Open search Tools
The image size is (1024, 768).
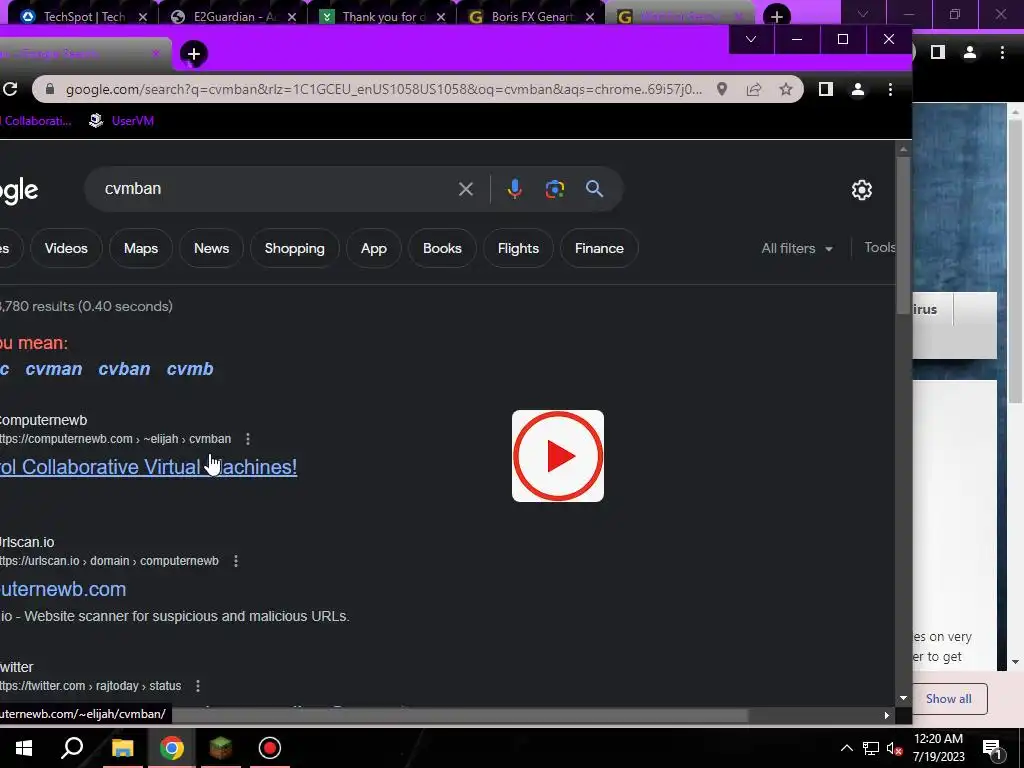tap(880, 248)
